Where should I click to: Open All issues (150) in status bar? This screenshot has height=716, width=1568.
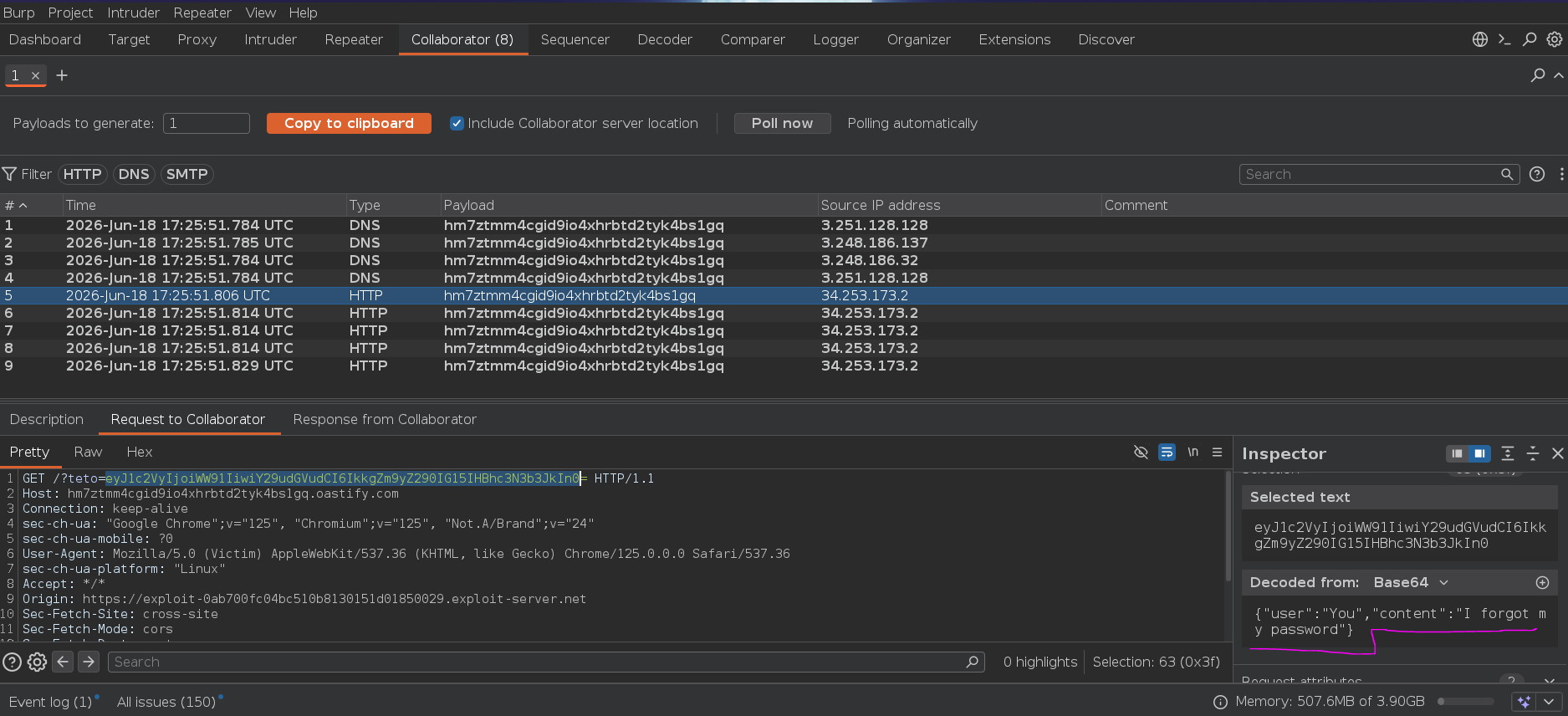pyautogui.click(x=166, y=702)
